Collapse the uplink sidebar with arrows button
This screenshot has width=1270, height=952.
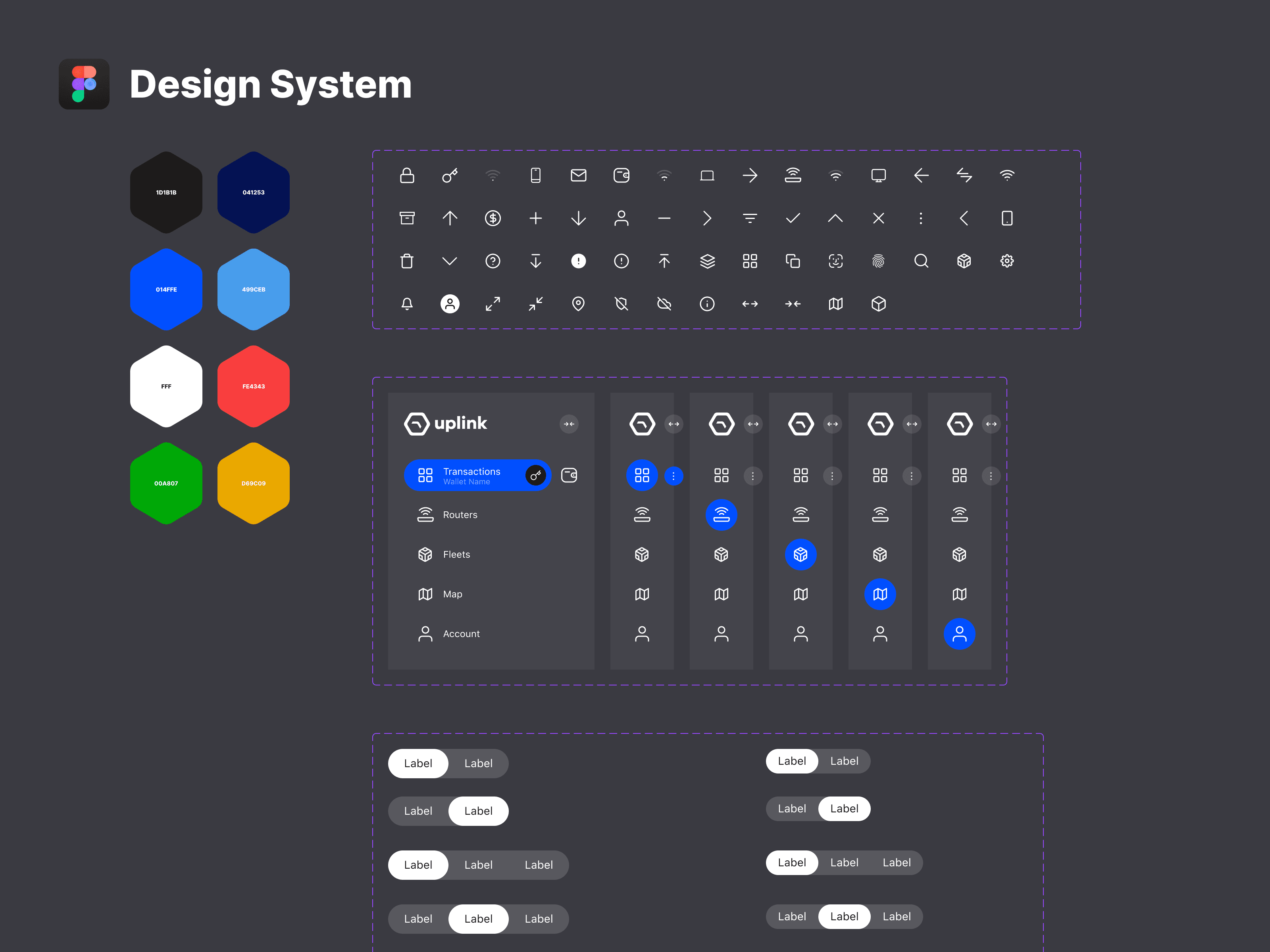click(x=568, y=424)
